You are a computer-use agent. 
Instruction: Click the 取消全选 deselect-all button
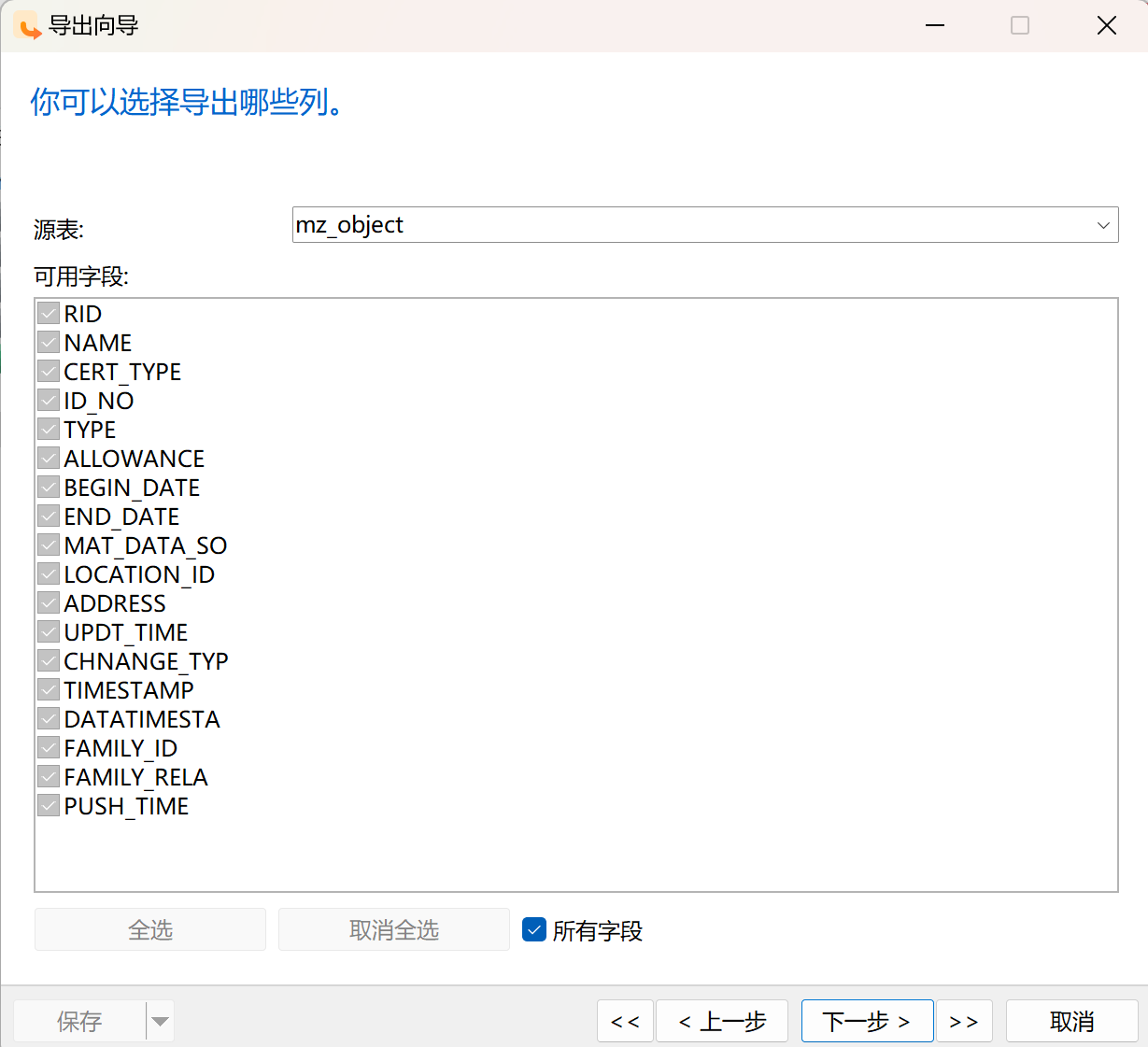[394, 929]
